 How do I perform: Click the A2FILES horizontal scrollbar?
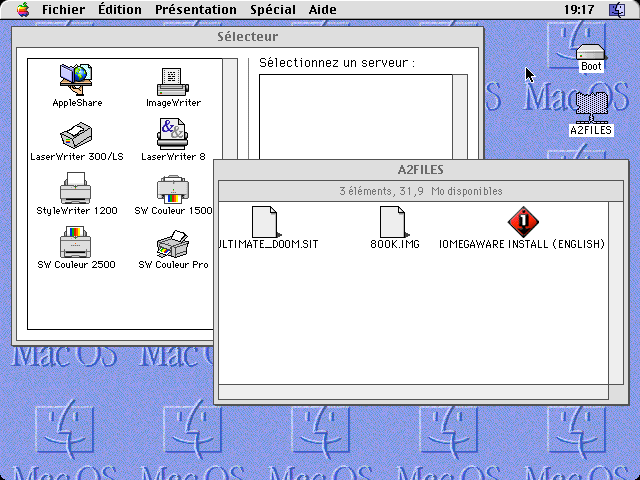click(413, 392)
